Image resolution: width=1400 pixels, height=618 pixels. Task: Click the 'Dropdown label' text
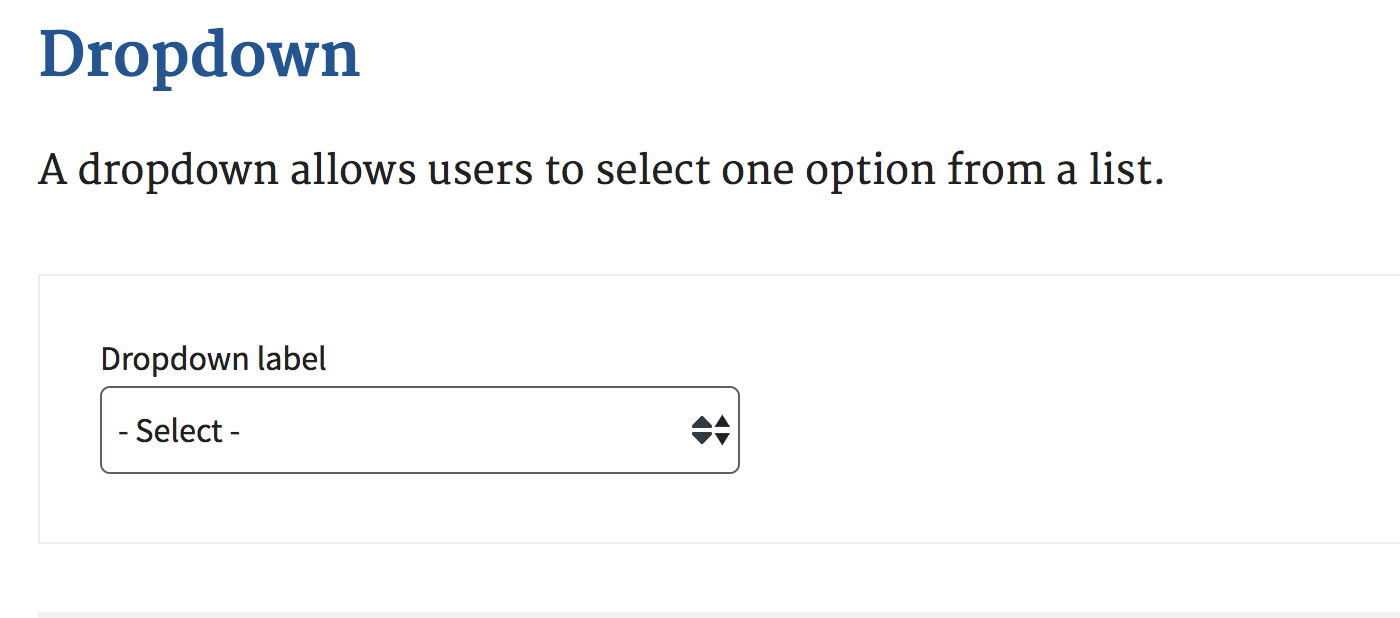pos(213,358)
